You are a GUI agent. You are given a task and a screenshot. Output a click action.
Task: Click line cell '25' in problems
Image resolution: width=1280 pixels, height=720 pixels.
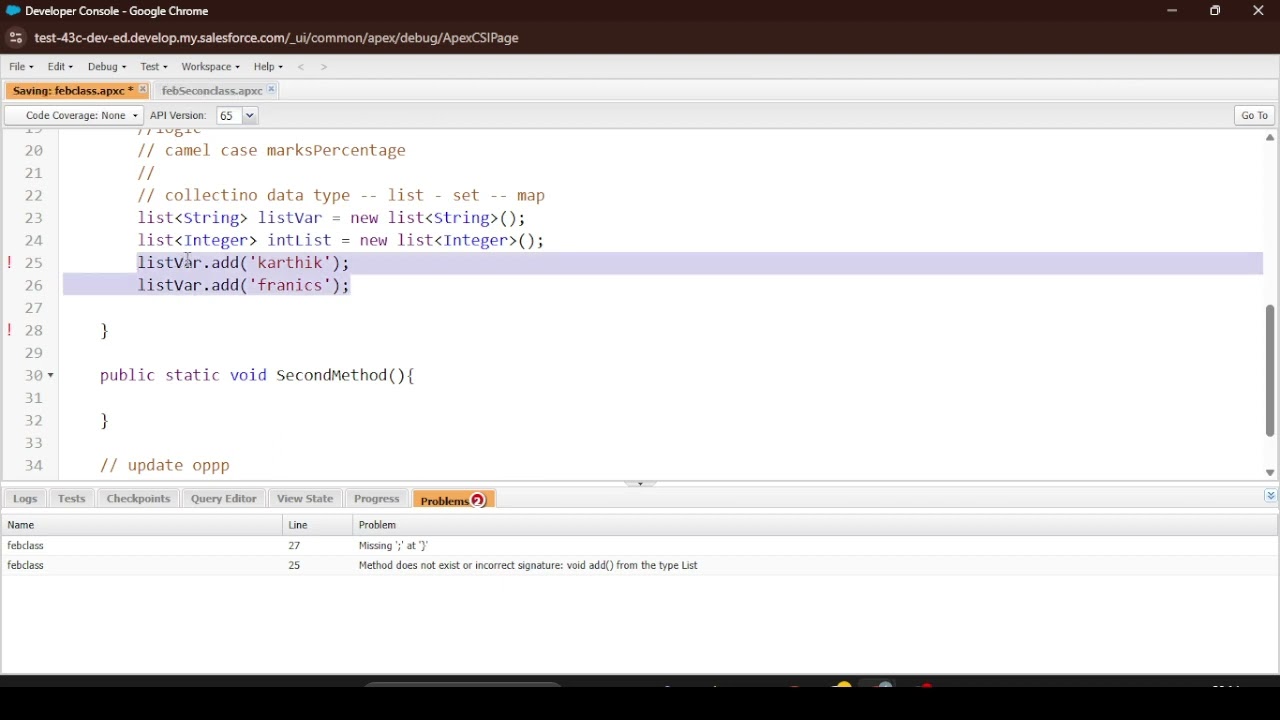[x=294, y=566]
